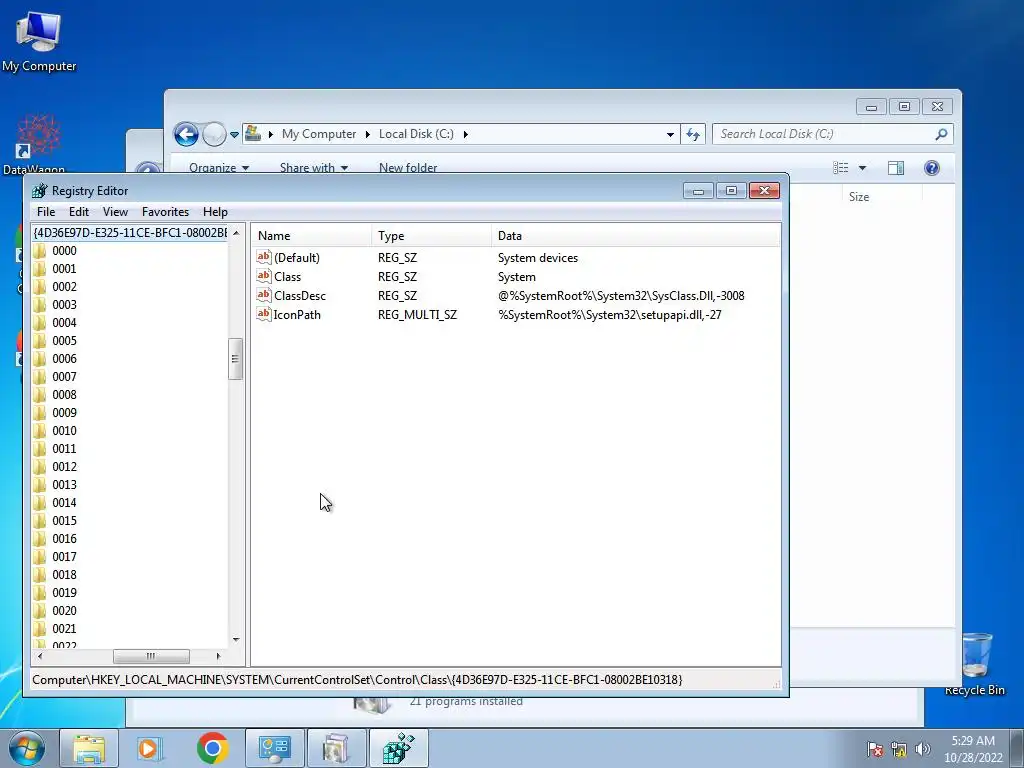The height and width of the screenshot is (768, 1024).
Task: Select the {4D36E97D-E325-11CE-BFC1 key in tree
Action: pos(130,232)
